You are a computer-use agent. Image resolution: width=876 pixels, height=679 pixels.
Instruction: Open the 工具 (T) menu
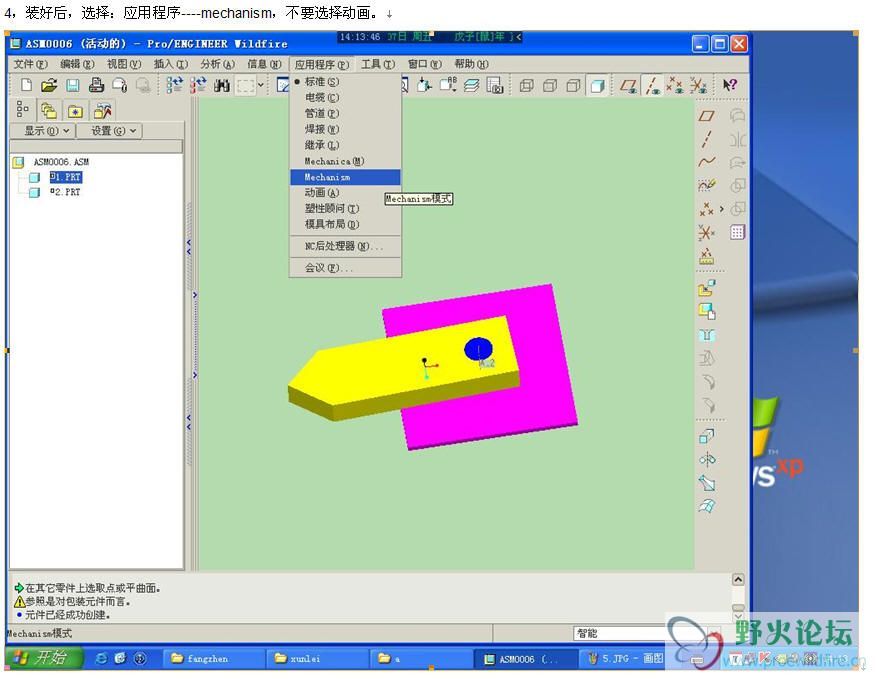[378, 64]
